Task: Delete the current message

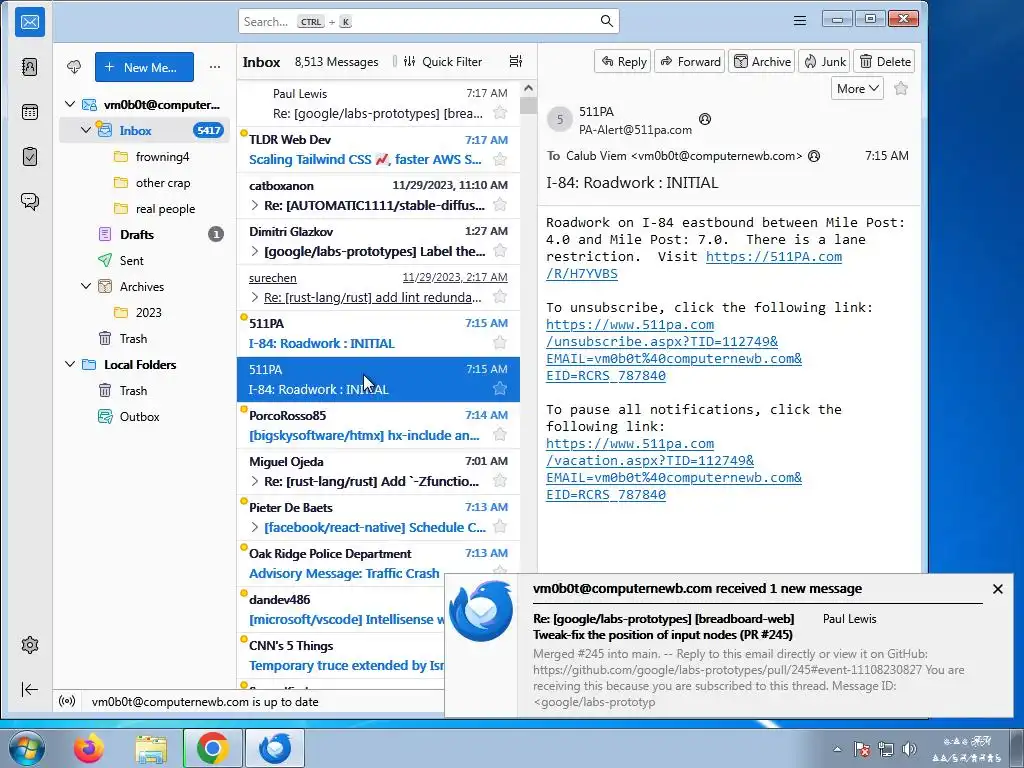Action: click(x=884, y=61)
